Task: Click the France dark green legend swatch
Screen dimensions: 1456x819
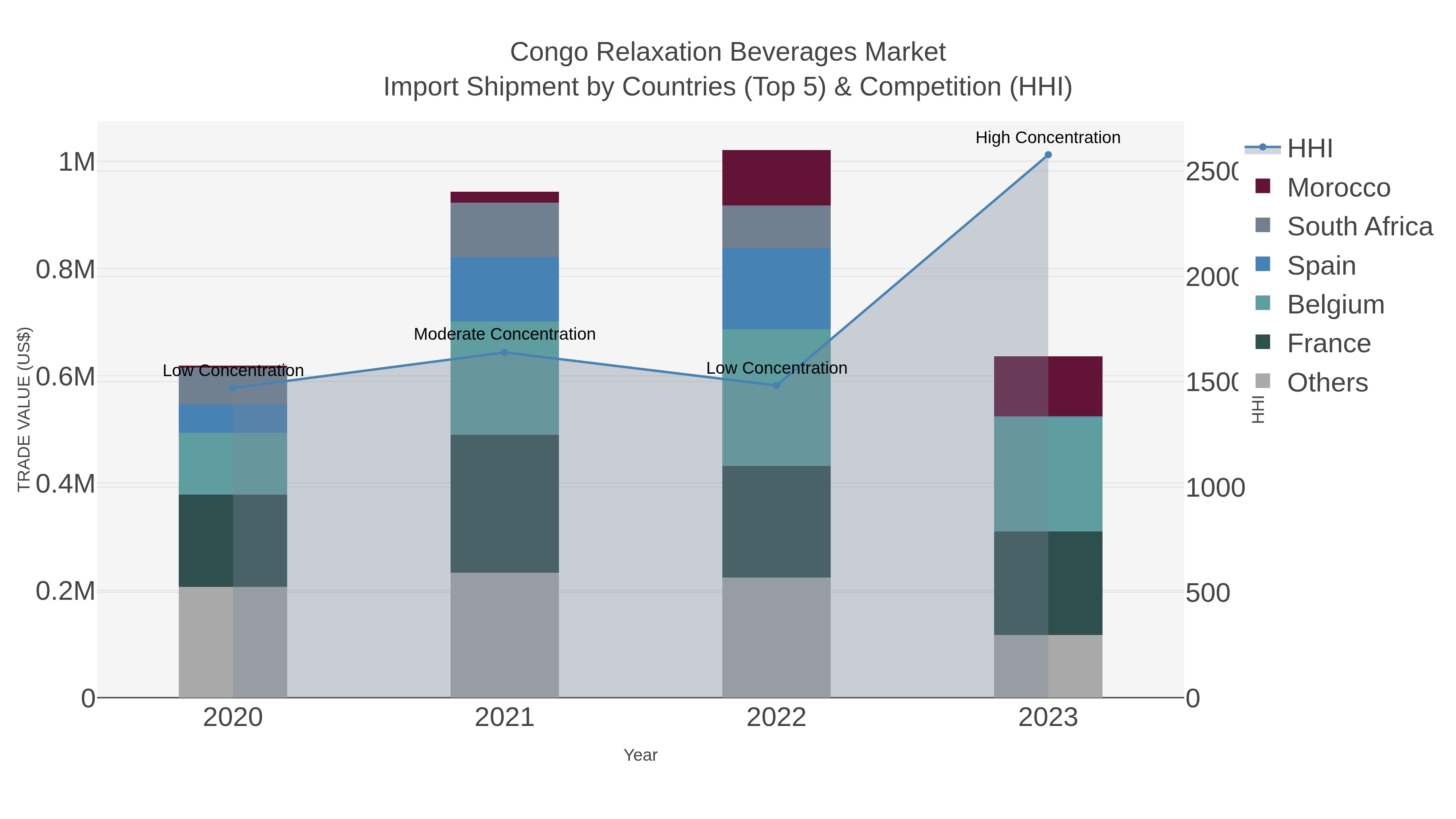Action: click(x=1263, y=342)
